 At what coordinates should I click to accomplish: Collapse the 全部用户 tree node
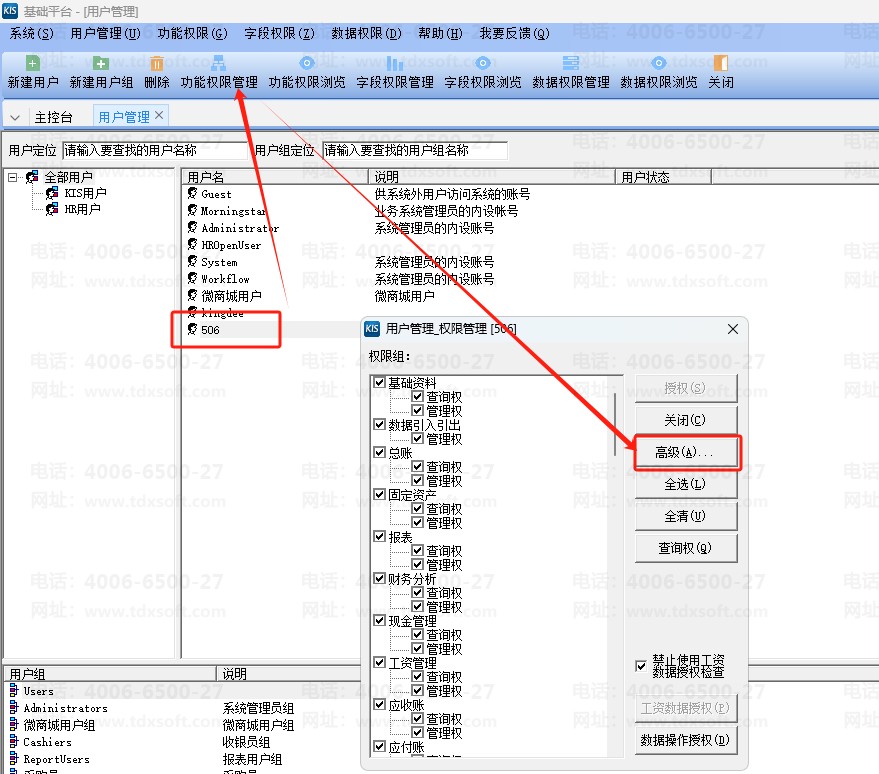13,177
